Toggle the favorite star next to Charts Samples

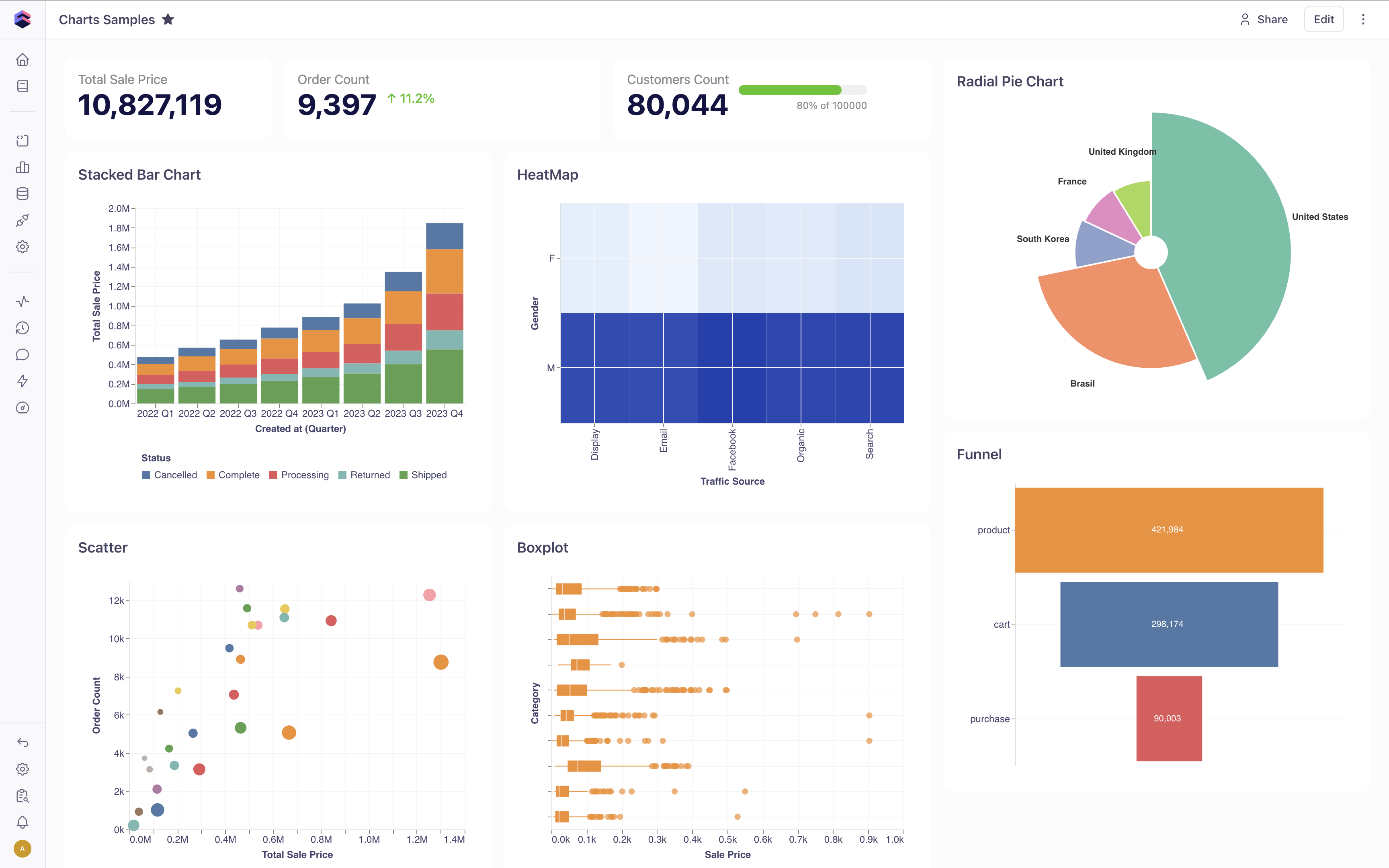168,19
